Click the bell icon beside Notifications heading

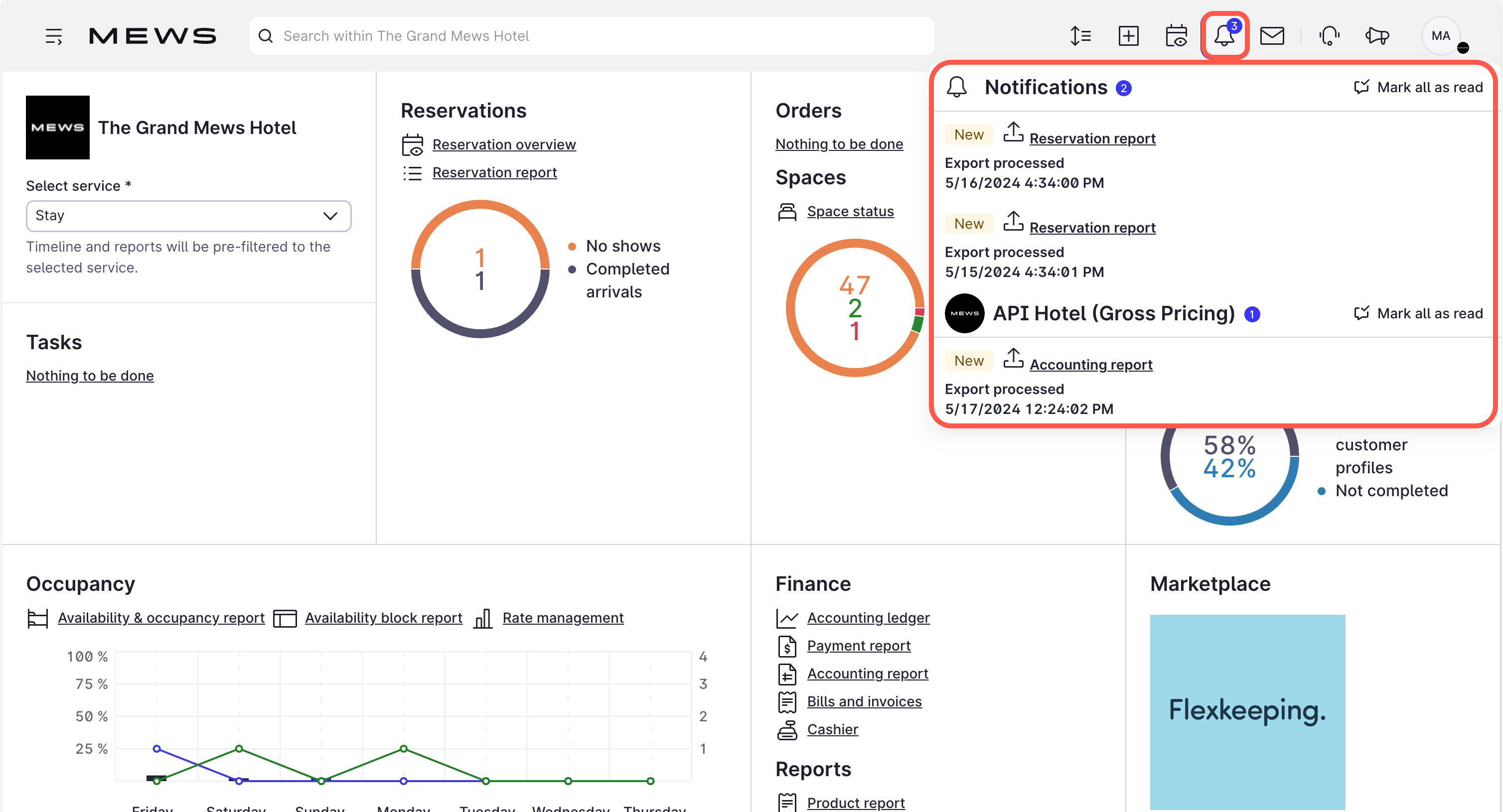(956, 87)
